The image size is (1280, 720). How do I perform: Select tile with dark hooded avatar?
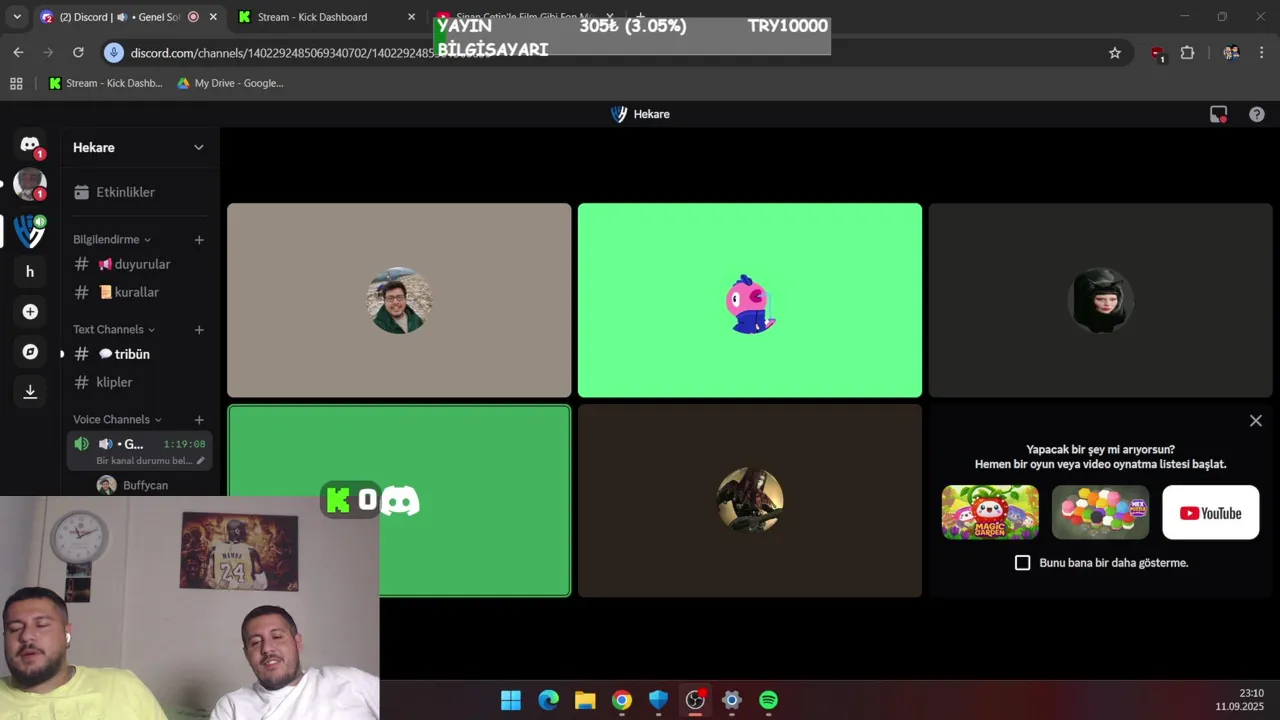click(x=1100, y=300)
